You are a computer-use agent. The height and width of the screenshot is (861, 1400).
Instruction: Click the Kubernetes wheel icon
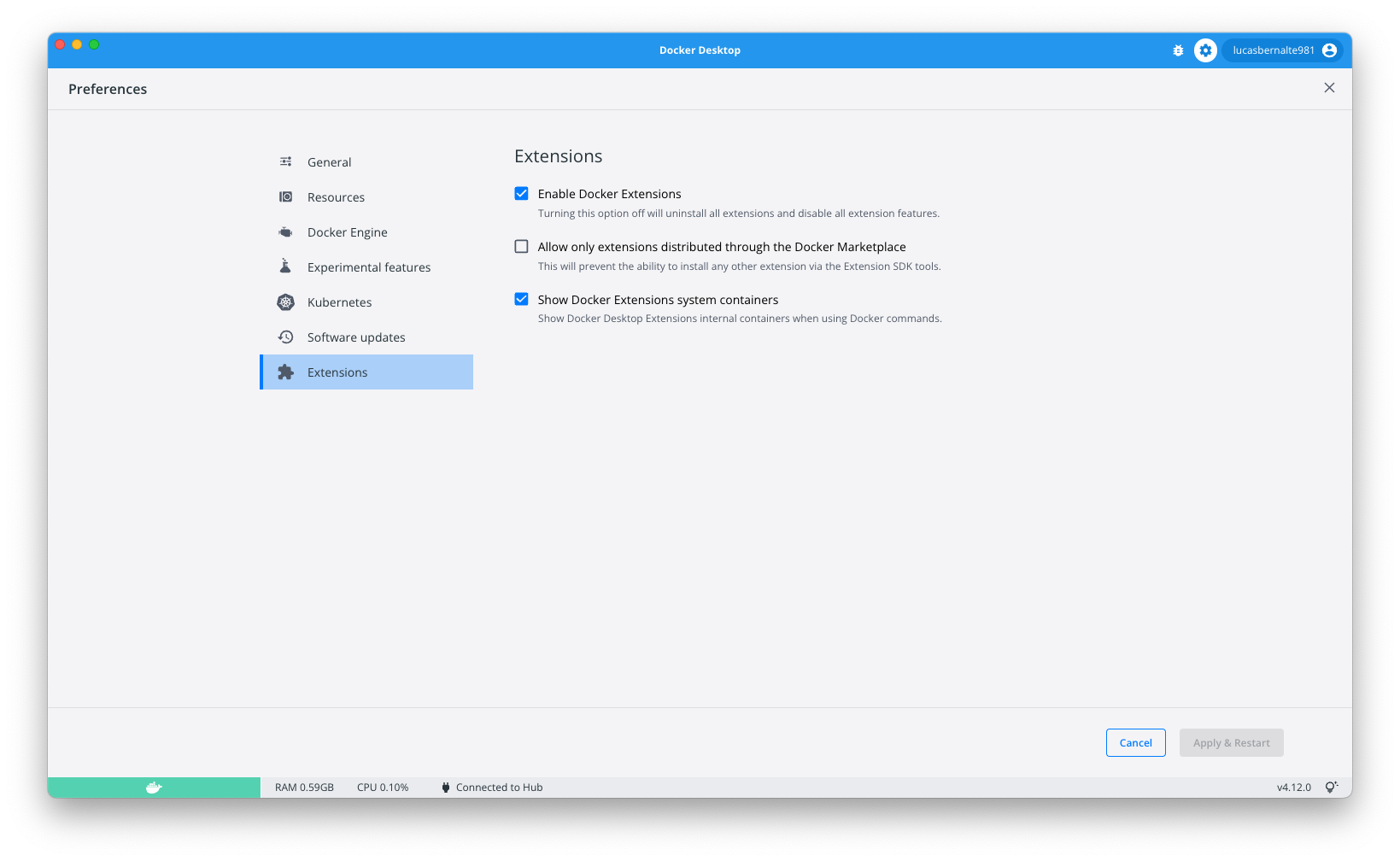coord(286,302)
